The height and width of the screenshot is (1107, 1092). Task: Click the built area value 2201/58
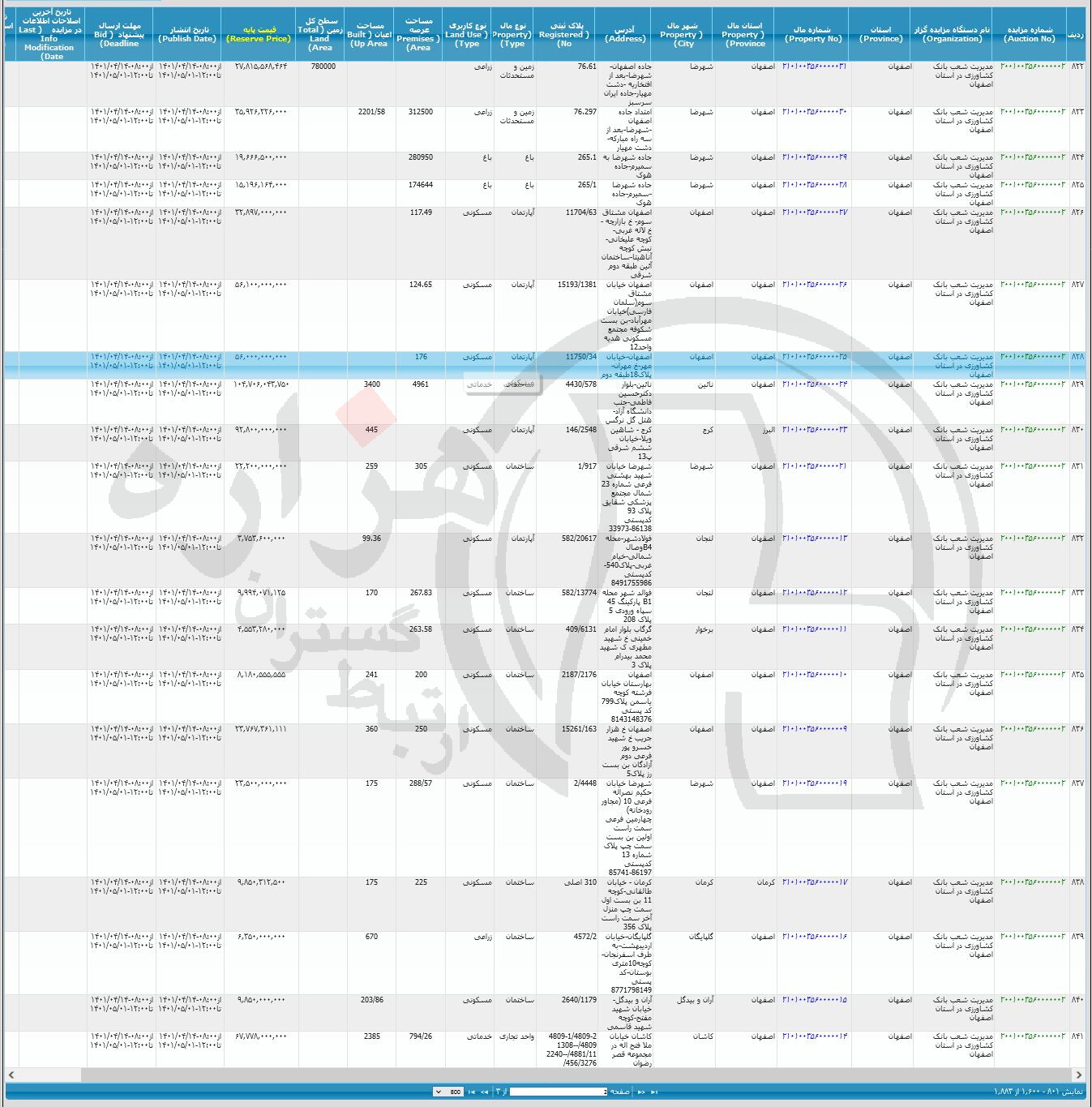371,112
